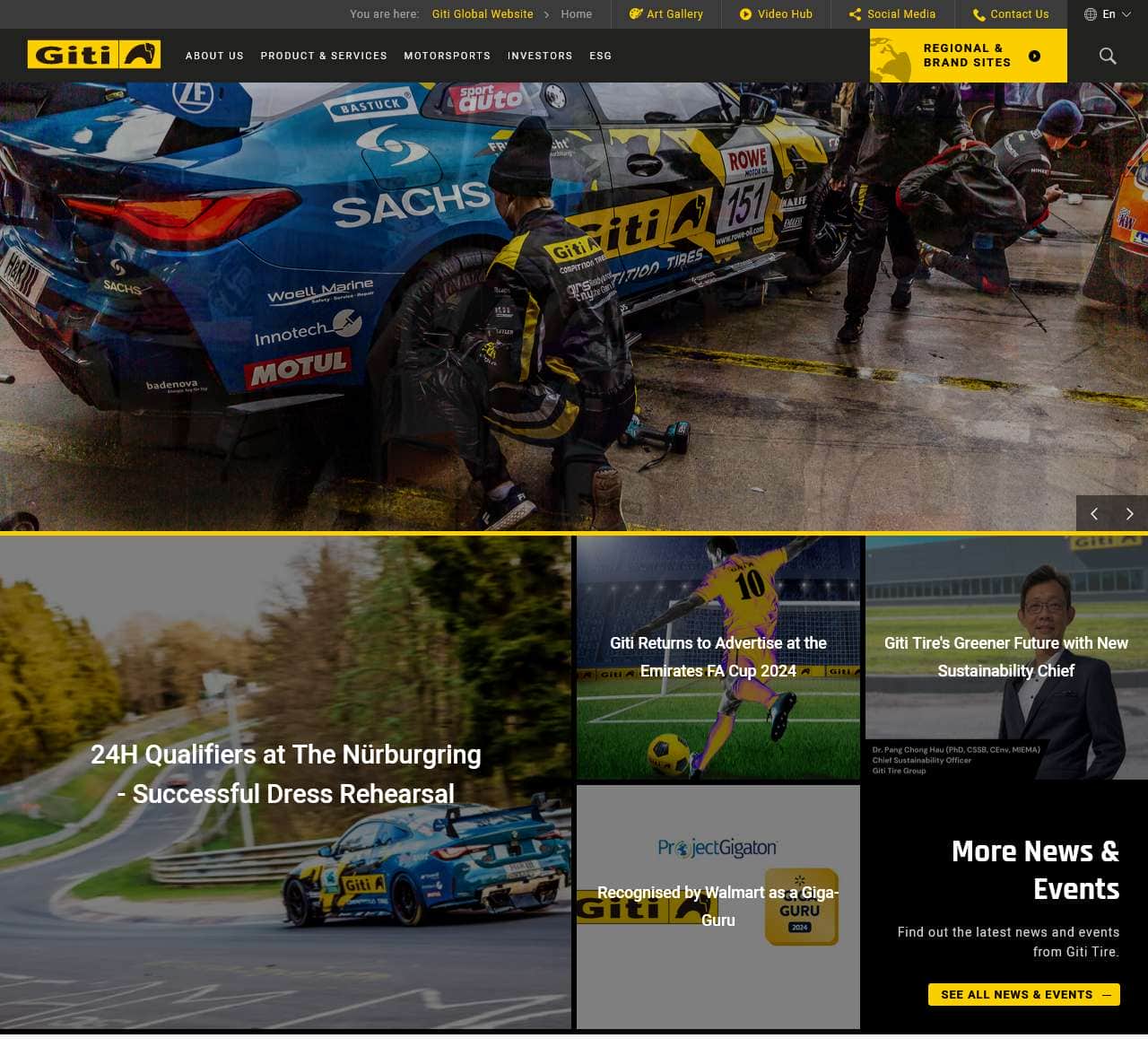The image size is (1148, 1047).
Task: Click the globe language icon
Action: (x=1091, y=14)
